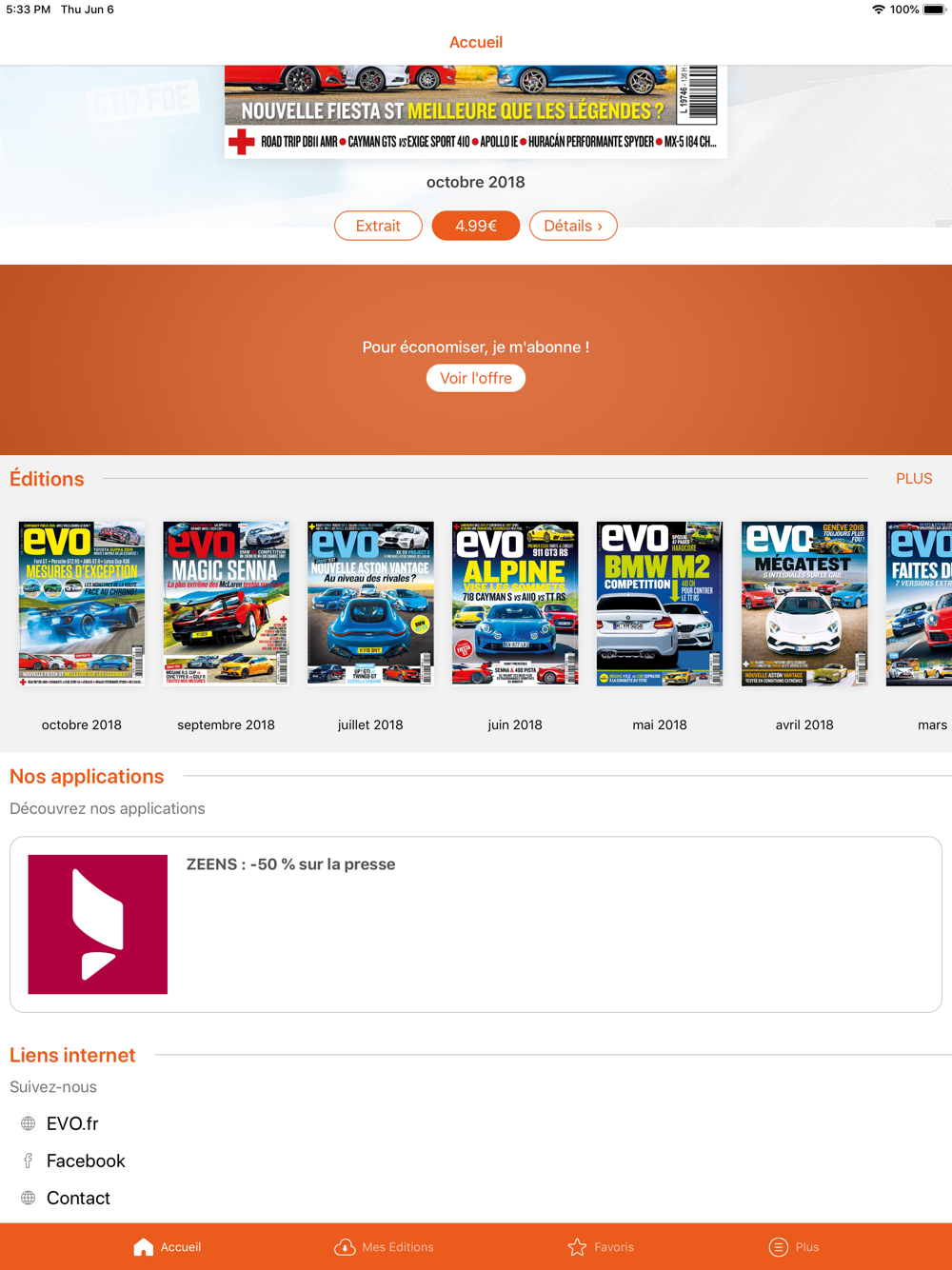Tap 'Découvrez nos applications' subtitle
This screenshot has width=952, height=1270.
coord(108,808)
